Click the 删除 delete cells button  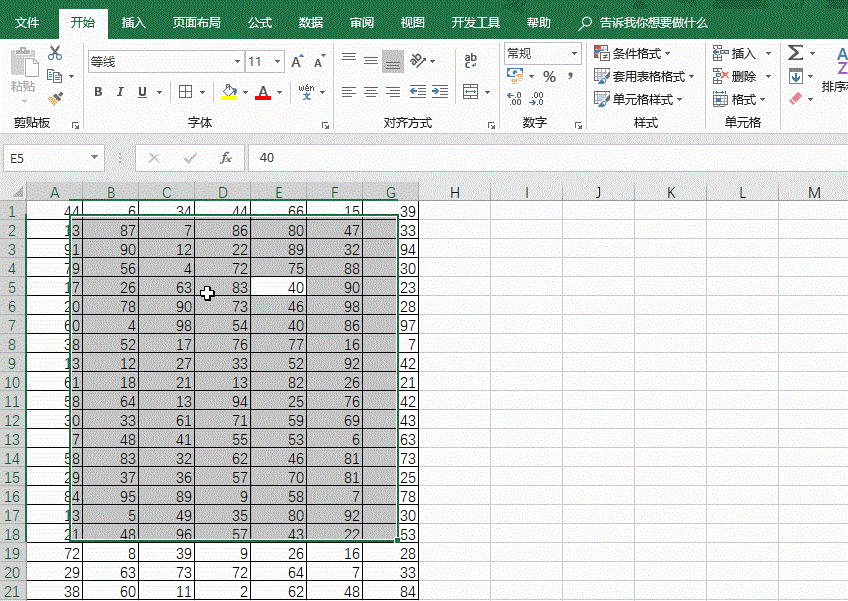(741, 76)
